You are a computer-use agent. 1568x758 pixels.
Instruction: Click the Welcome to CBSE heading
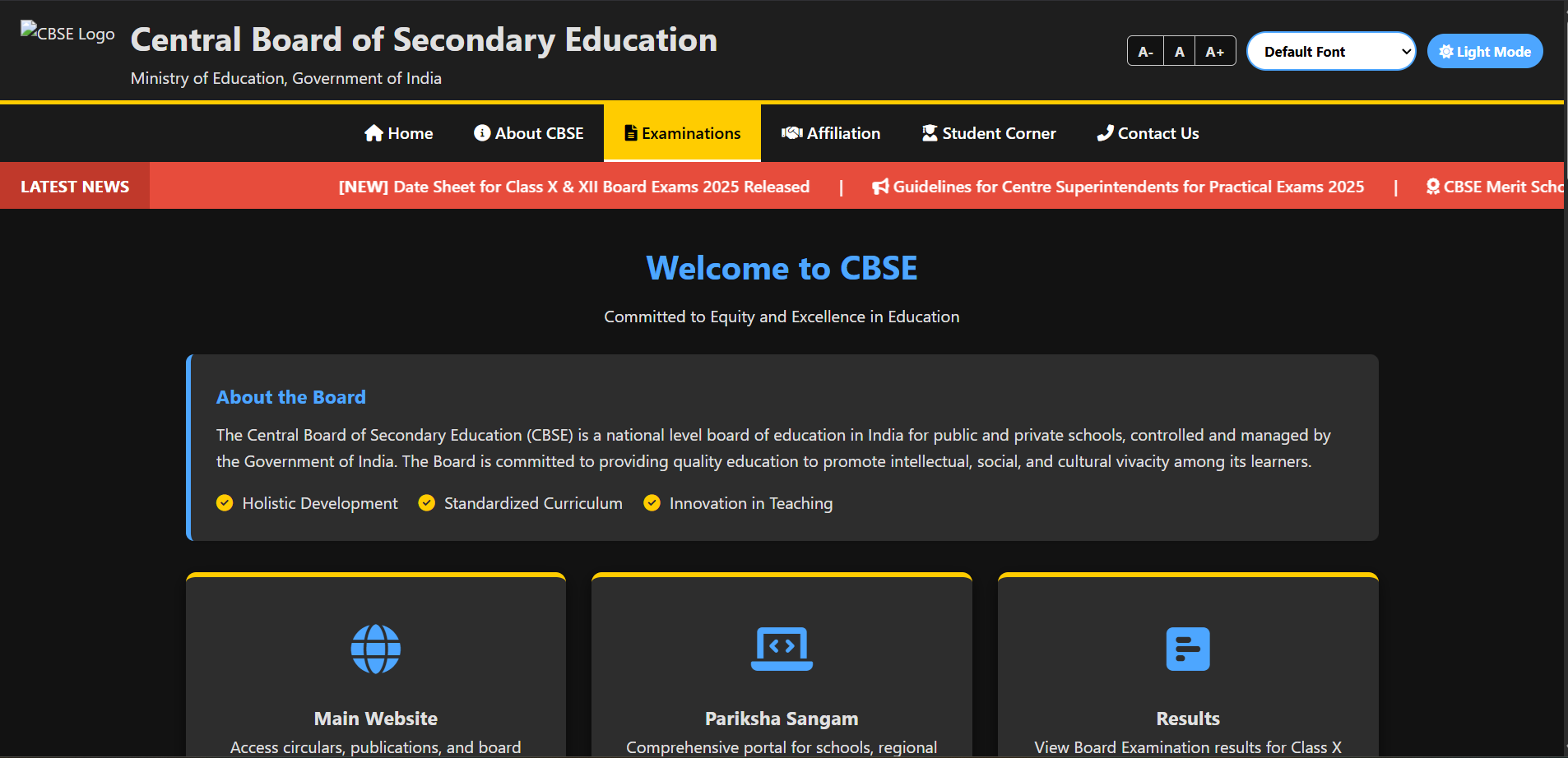pos(782,268)
